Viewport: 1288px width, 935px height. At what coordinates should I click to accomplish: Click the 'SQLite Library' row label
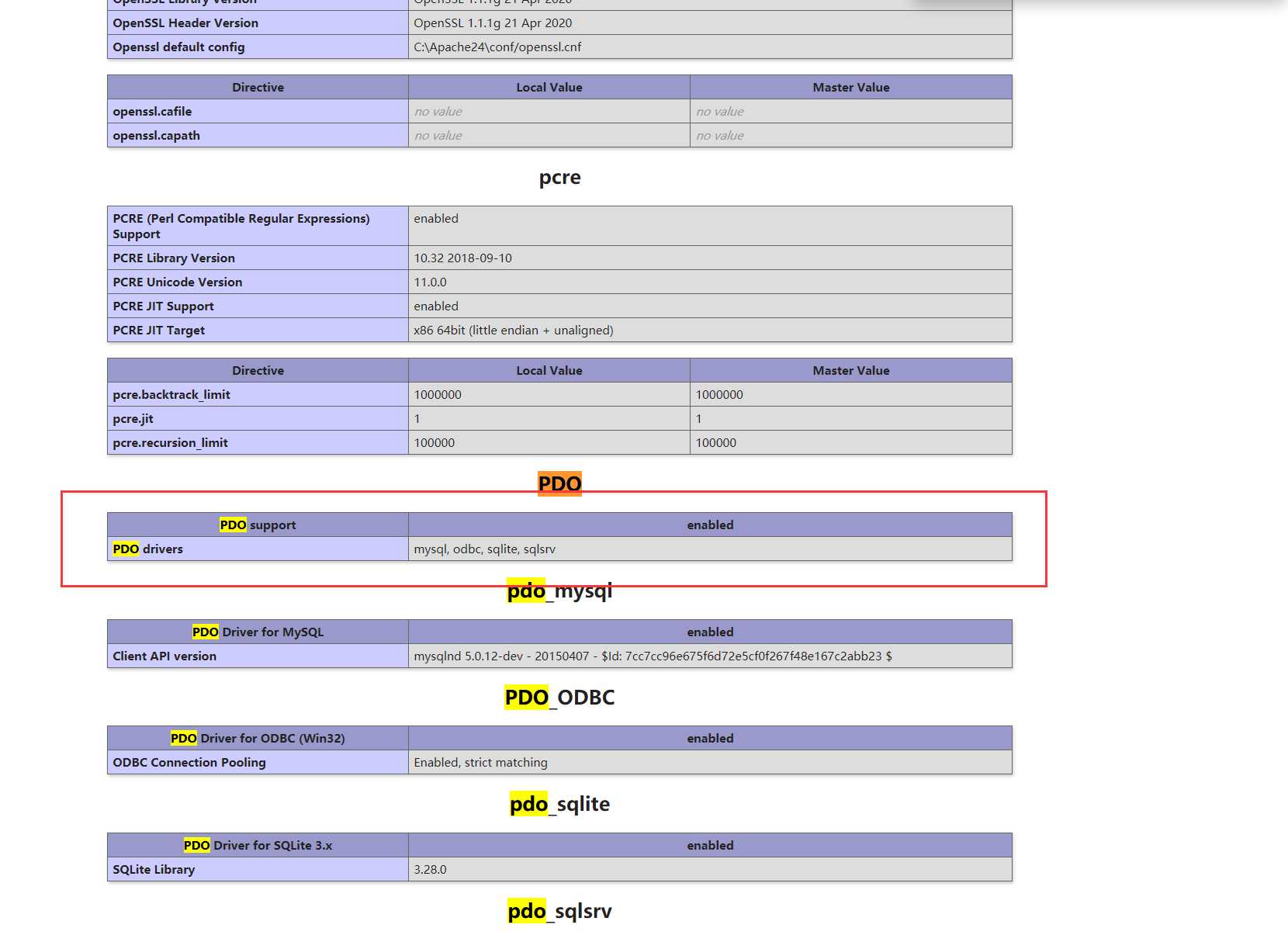[x=154, y=870]
